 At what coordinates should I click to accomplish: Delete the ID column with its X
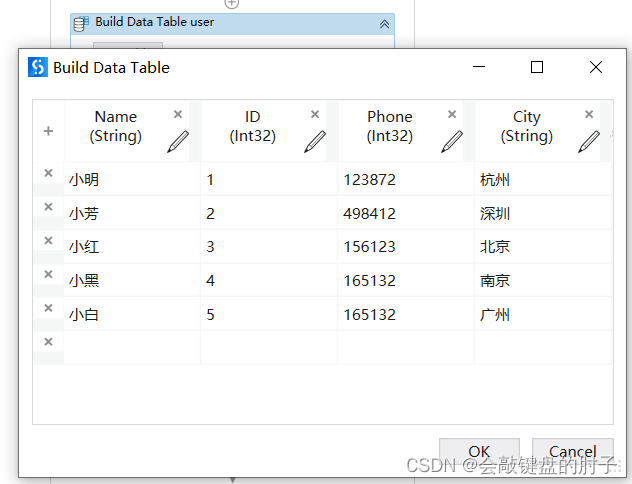315,114
